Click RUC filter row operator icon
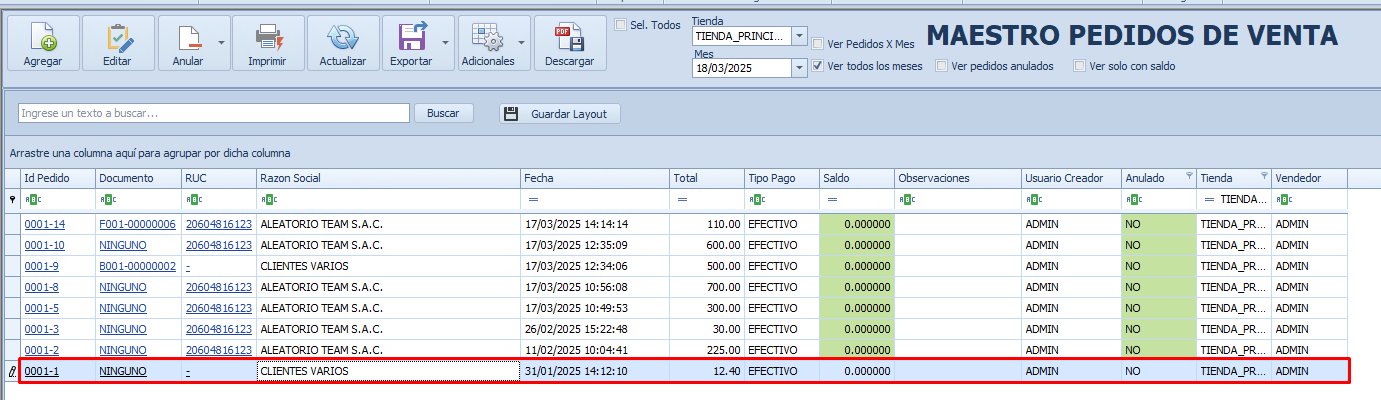 coord(193,200)
